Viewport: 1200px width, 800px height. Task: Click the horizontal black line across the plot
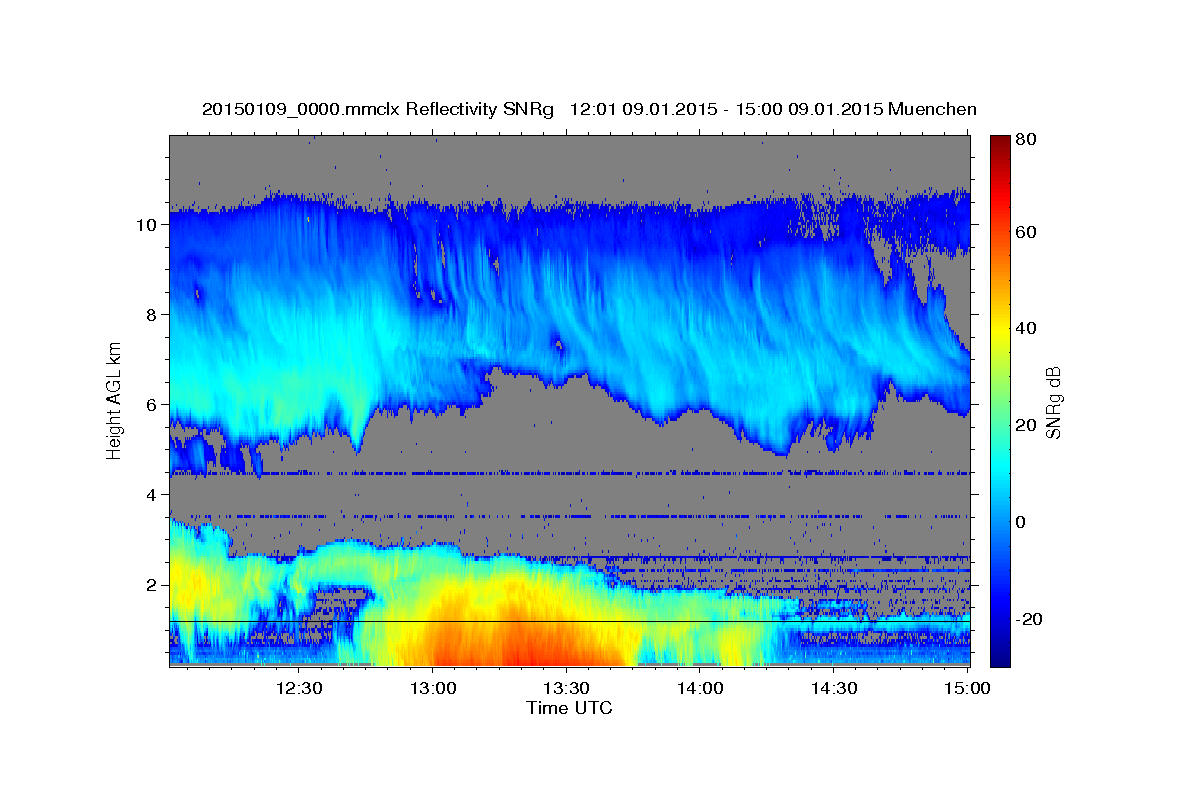(x=569, y=621)
